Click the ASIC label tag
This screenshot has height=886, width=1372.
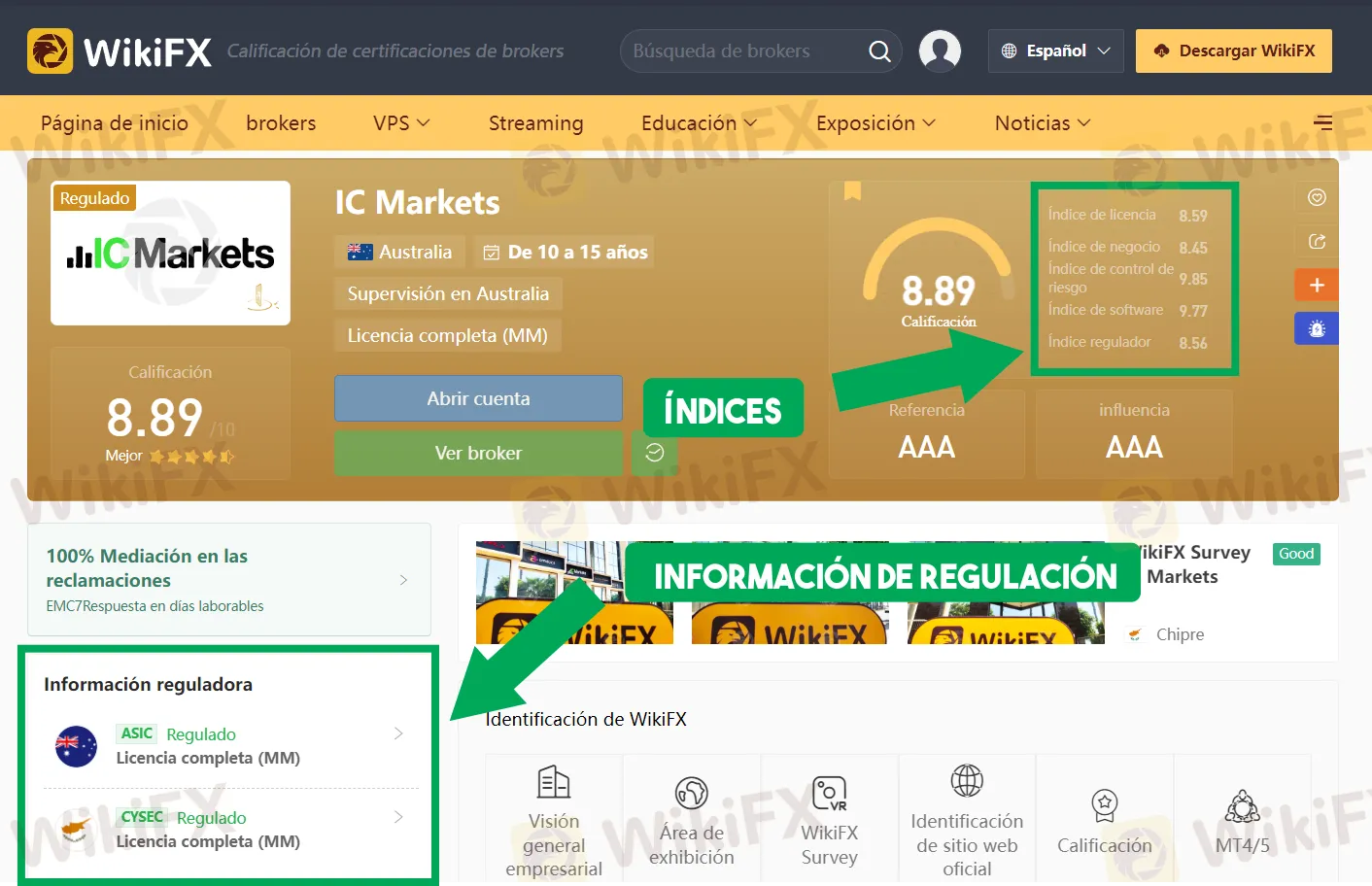137,733
